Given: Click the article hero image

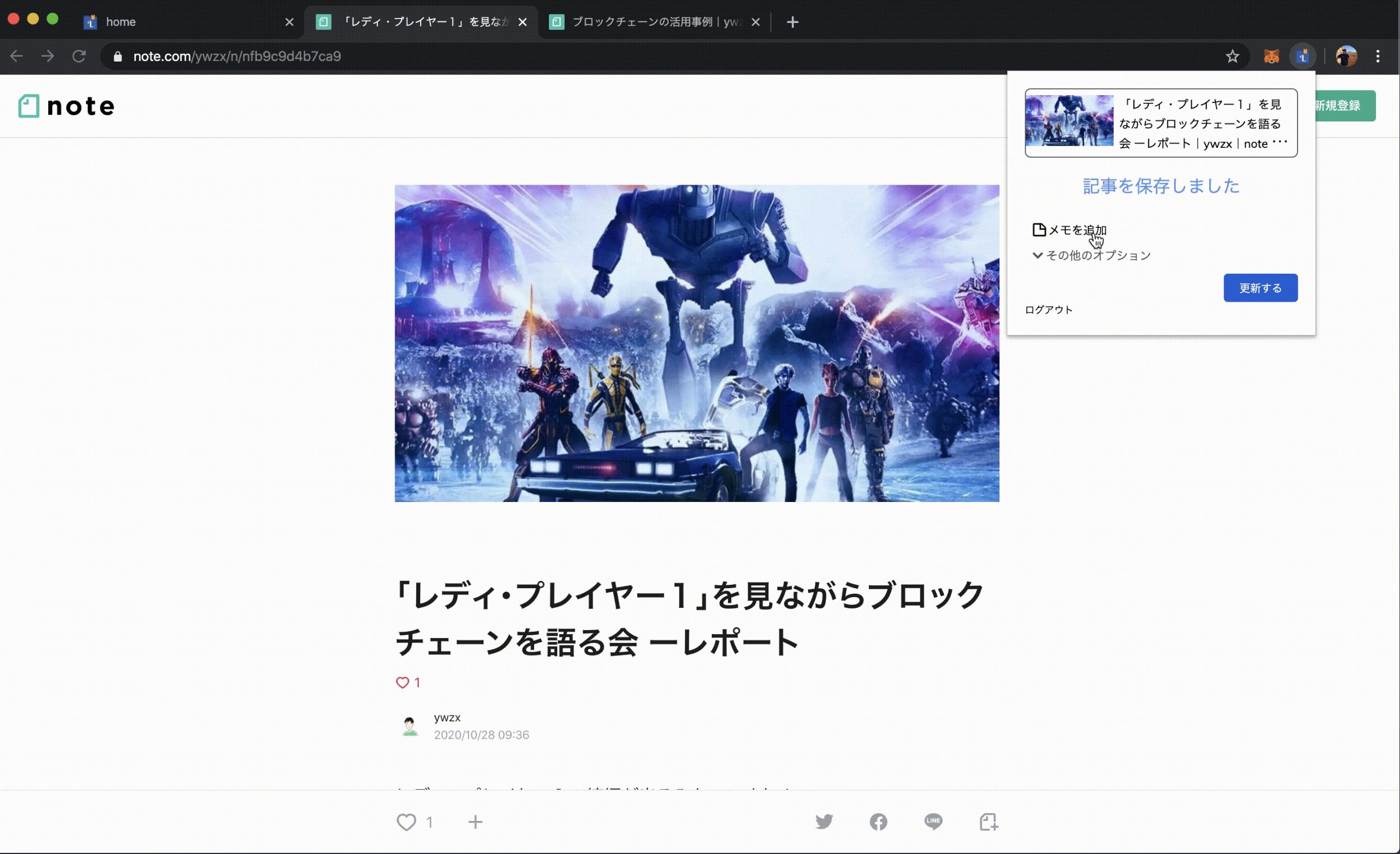Looking at the screenshot, I should 697,343.
